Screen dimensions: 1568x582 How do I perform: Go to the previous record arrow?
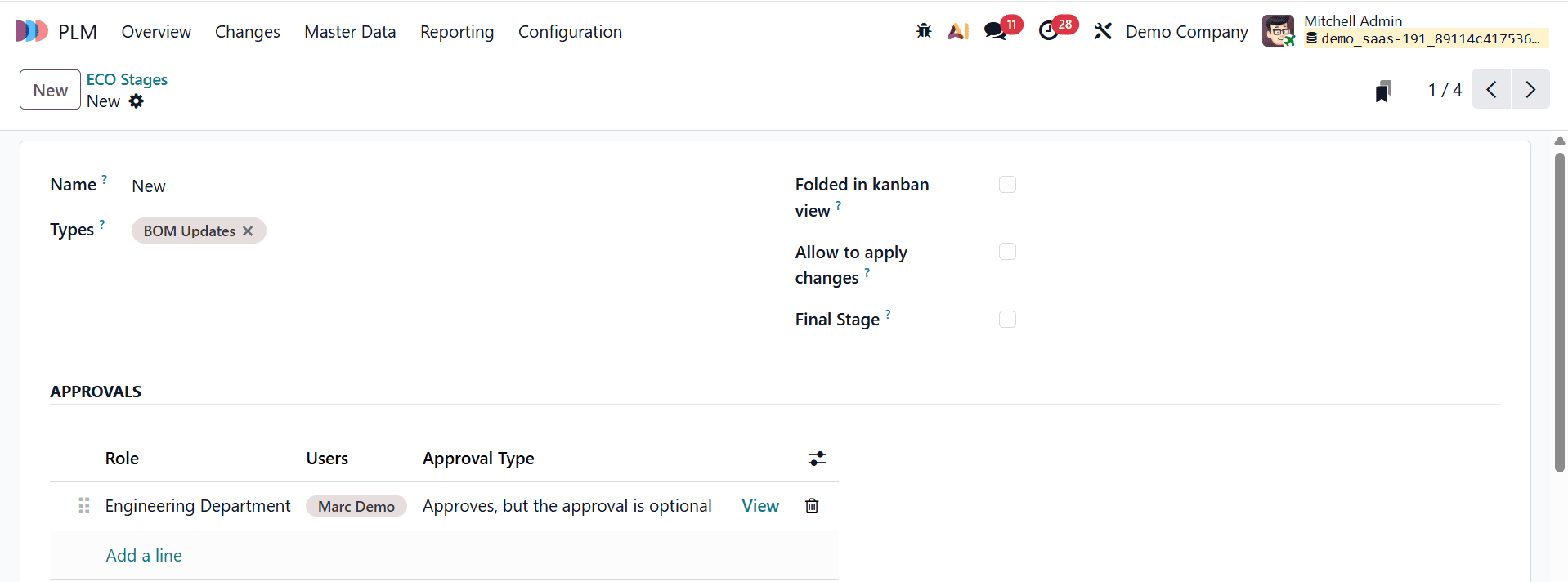coord(1491,89)
